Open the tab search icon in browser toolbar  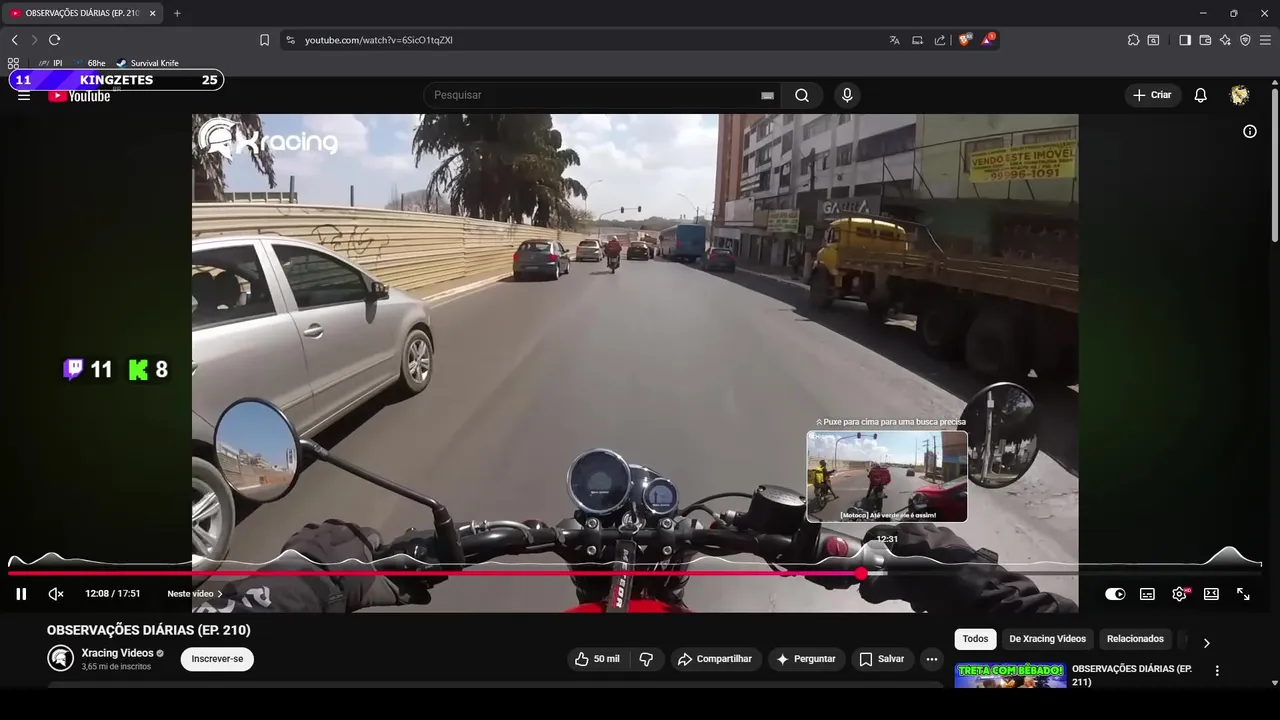pyautogui.click(x=1153, y=40)
